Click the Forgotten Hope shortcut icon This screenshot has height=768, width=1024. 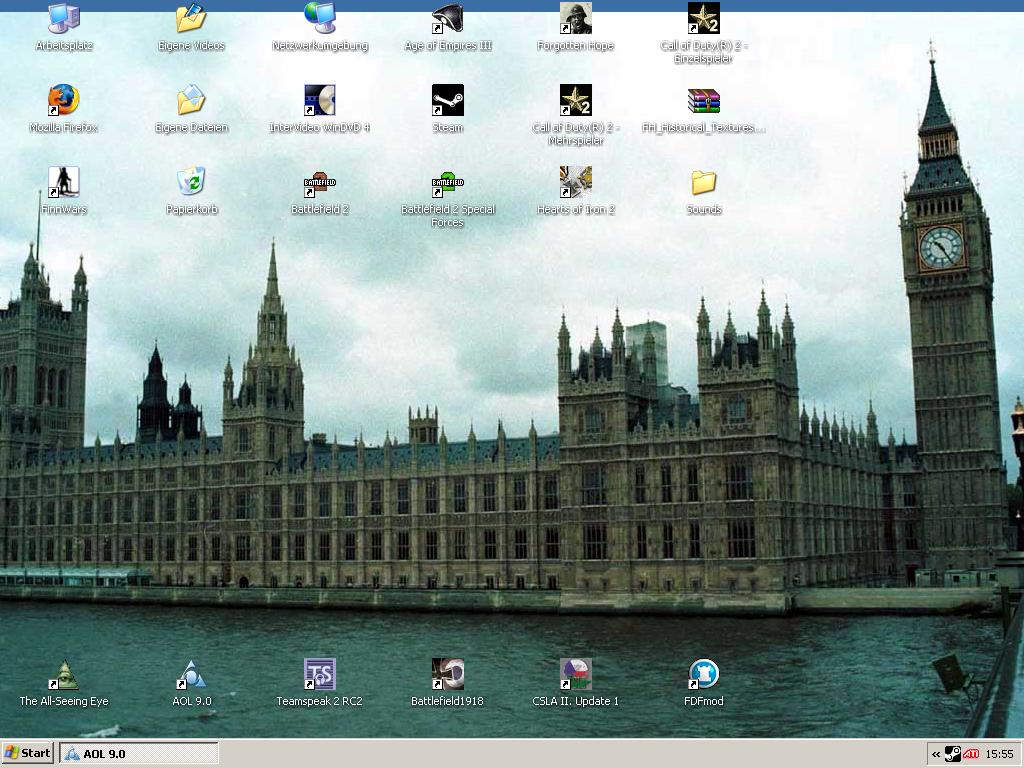coord(575,20)
